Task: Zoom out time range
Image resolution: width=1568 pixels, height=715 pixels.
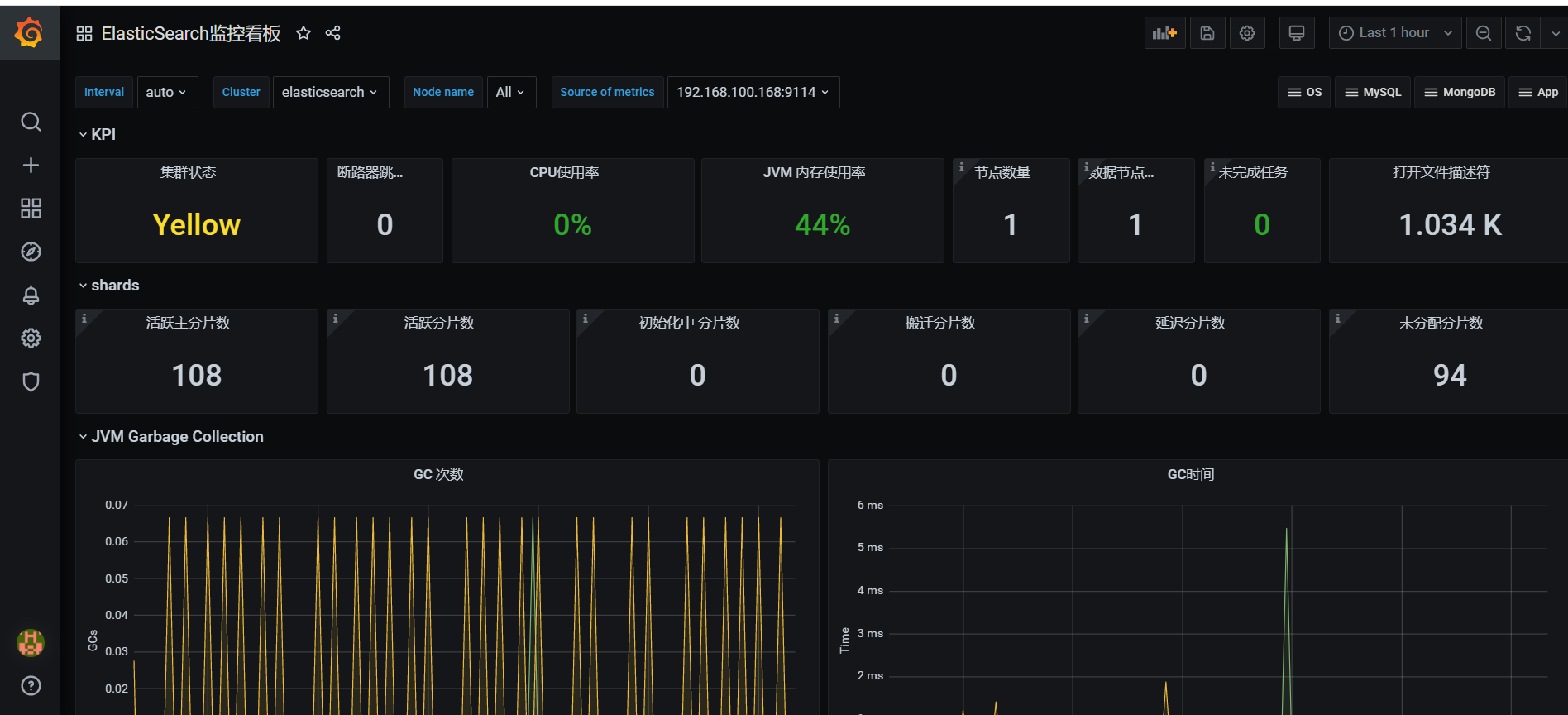Action: coord(1484,33)
